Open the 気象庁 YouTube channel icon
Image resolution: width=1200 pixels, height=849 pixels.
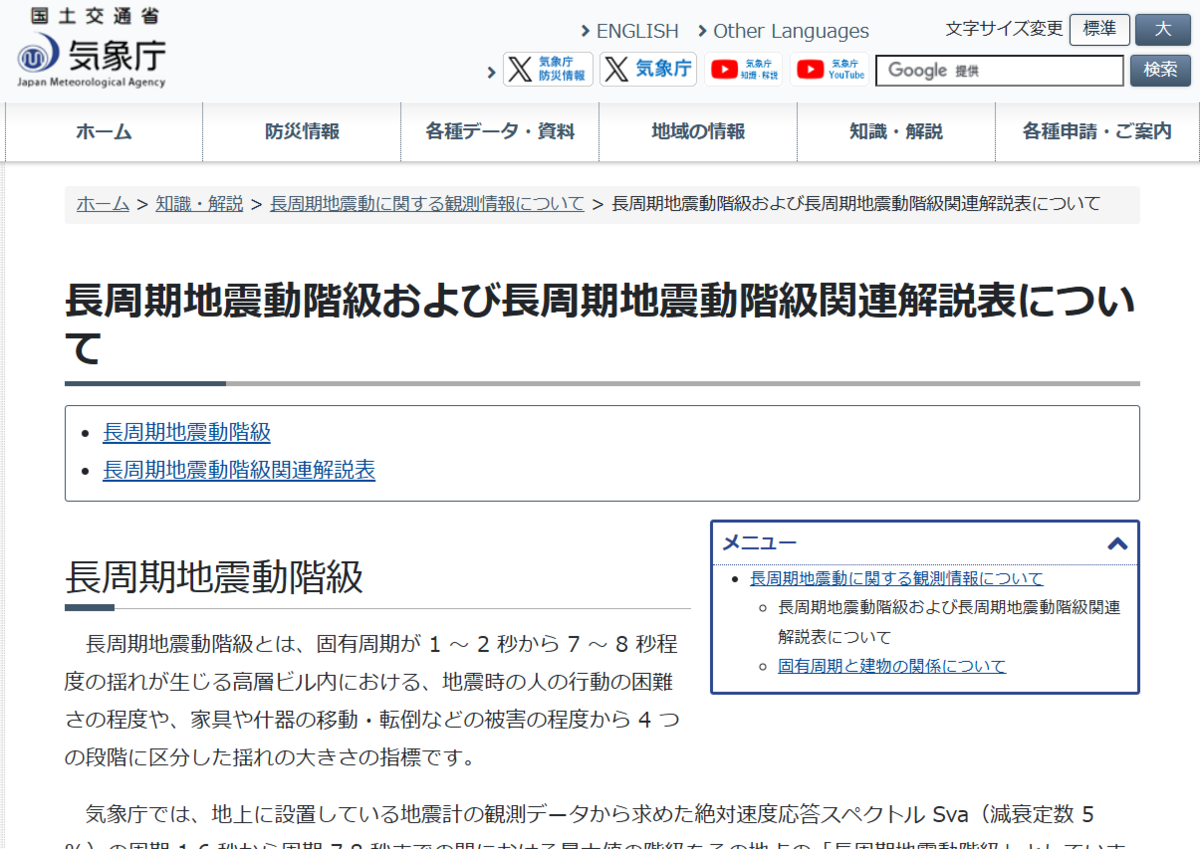pos(831,69)
